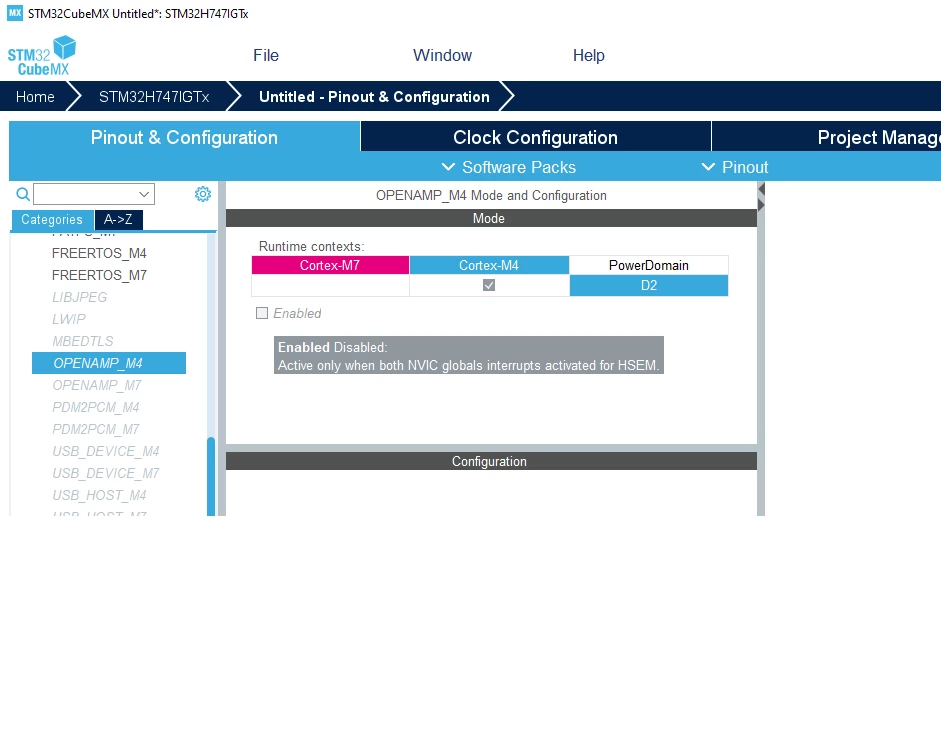Open the categories settings gear icon
Screen dimensions: 941x738
(x=203, y=194)
